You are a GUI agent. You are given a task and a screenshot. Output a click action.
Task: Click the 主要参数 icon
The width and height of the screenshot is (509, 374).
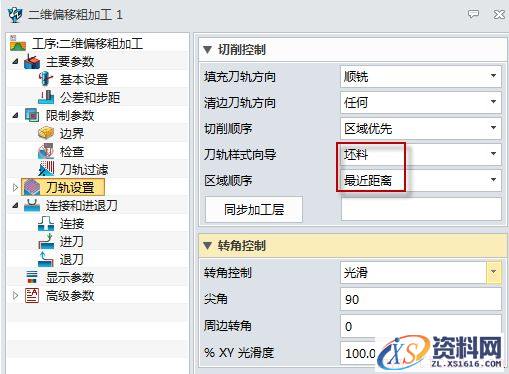tap(32, 62)
